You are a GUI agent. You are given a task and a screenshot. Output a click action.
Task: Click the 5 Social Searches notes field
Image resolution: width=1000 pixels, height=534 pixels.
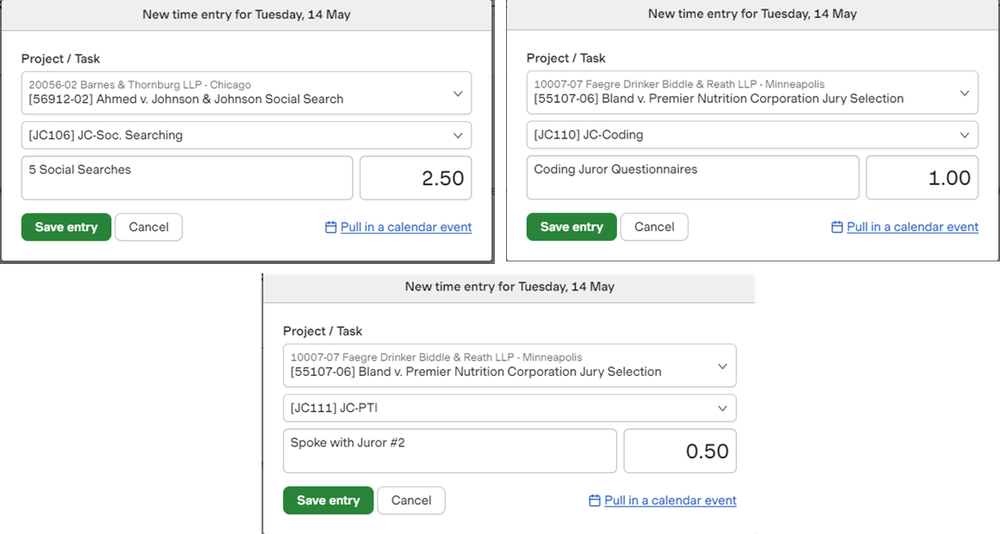coord(187,178)
